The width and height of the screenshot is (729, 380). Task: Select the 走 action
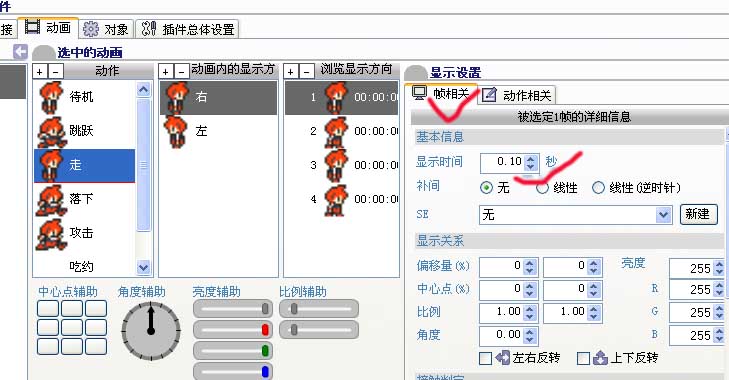[84, 165]
